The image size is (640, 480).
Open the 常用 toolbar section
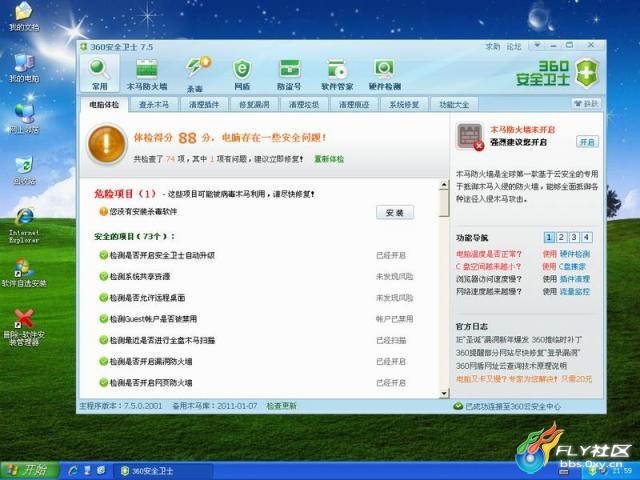100,73
